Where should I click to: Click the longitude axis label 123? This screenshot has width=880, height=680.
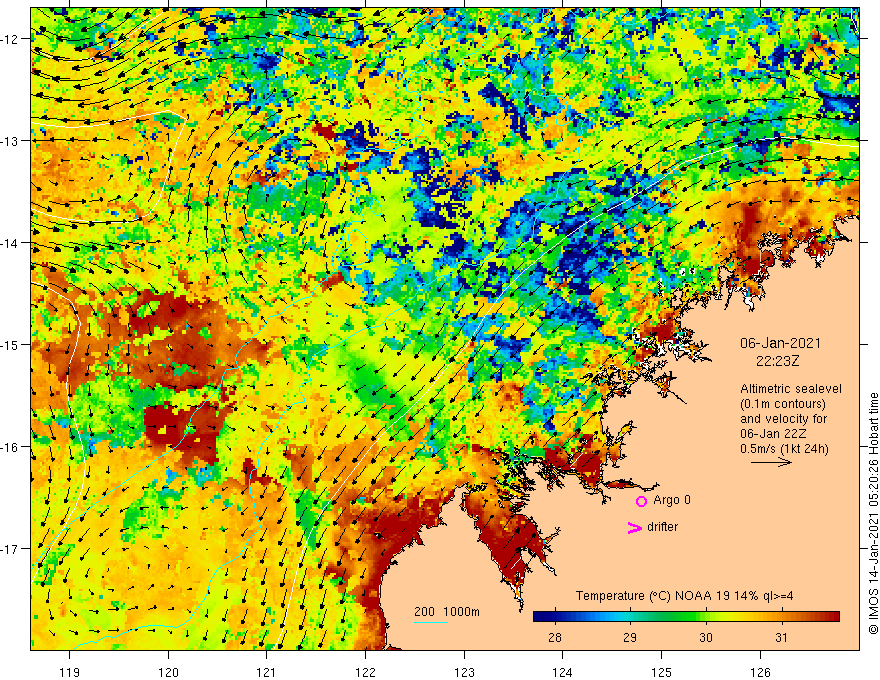click(x=464, y=672)
